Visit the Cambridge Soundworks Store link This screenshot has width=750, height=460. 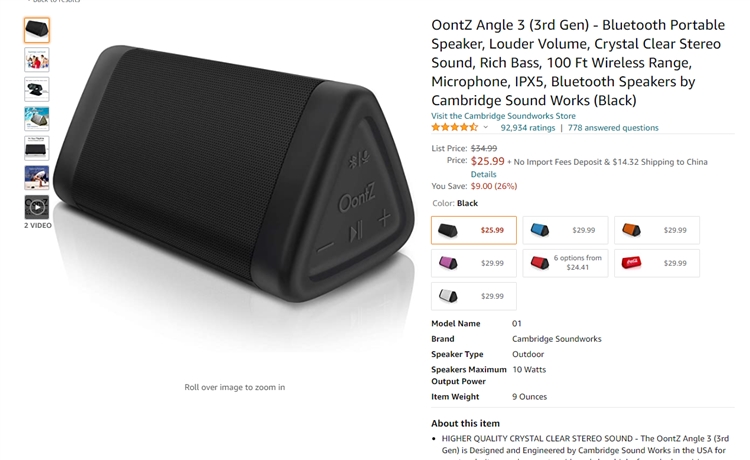pyautogui.click(x=503, y=116)
